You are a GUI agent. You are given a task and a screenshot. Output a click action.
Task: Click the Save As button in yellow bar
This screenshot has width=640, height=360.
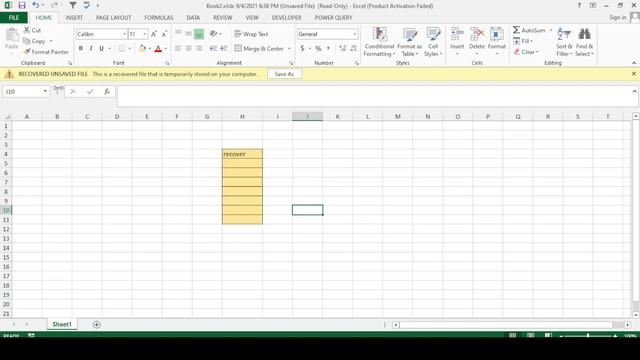[x=284, y=74]
